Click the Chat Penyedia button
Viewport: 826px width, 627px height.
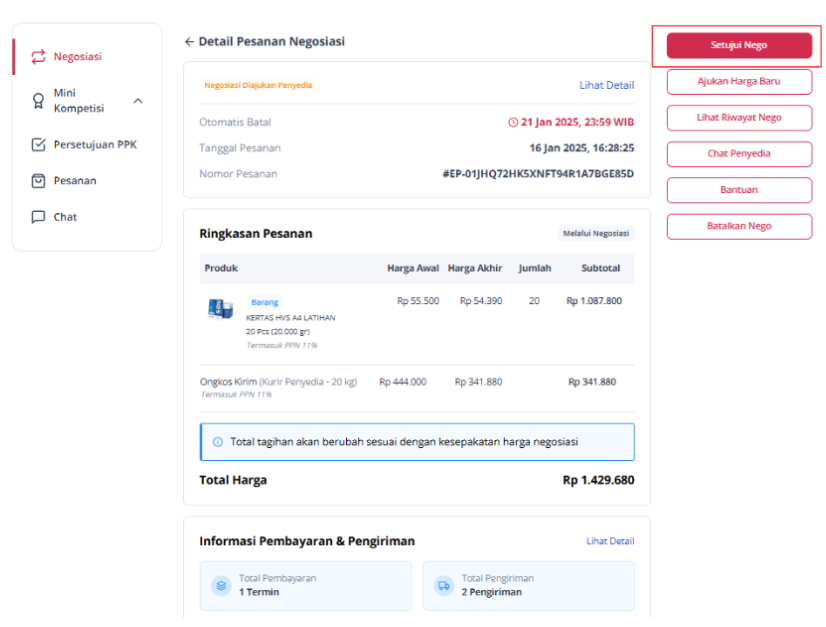click(739, 154)
